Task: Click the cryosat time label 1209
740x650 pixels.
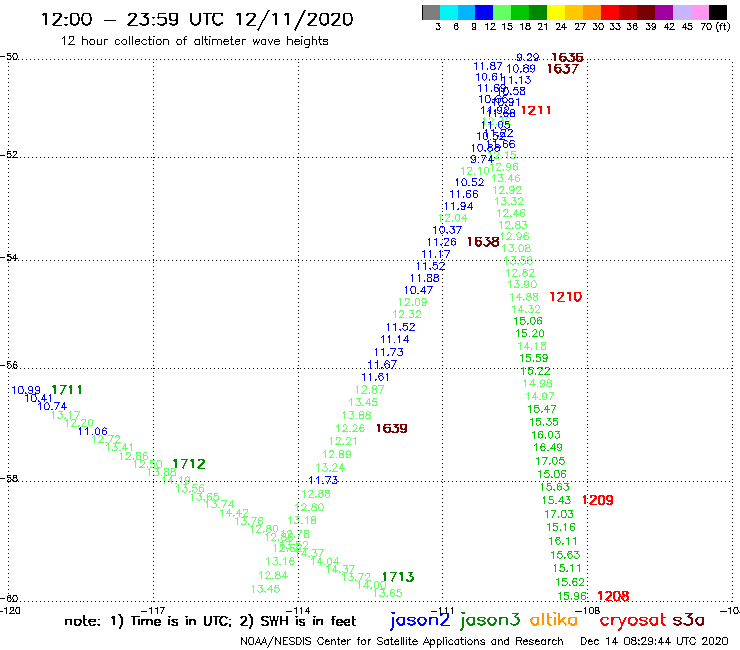Action: click(597, 500)
